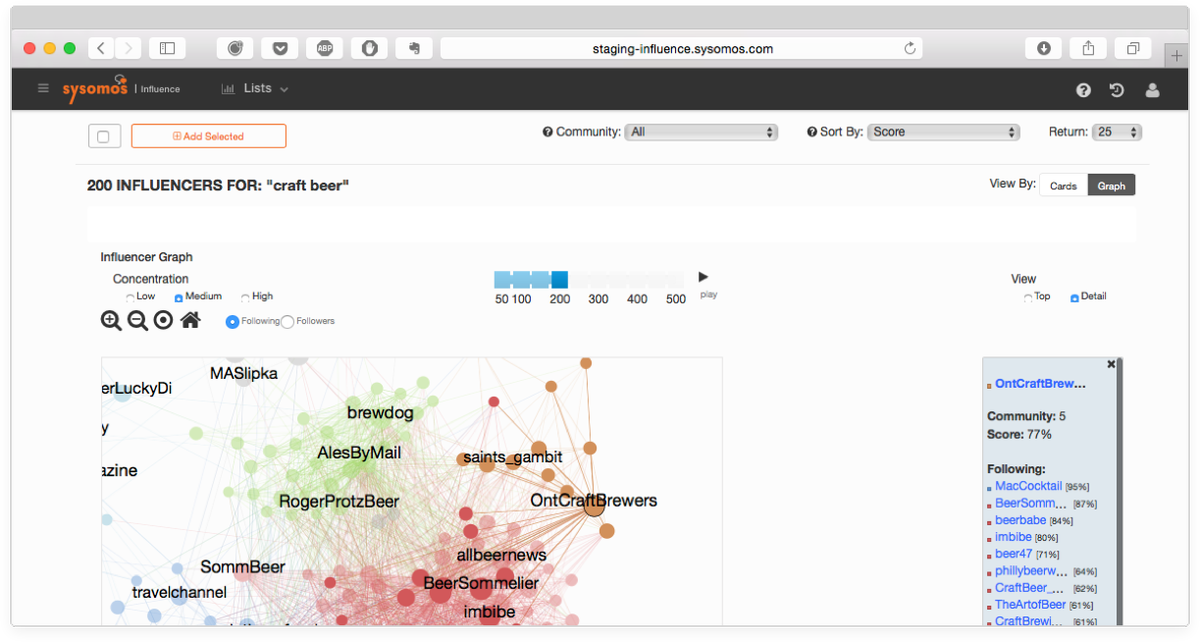1200x642 pixels.
Task: Select Low concentration
Action: coord(131,297)
